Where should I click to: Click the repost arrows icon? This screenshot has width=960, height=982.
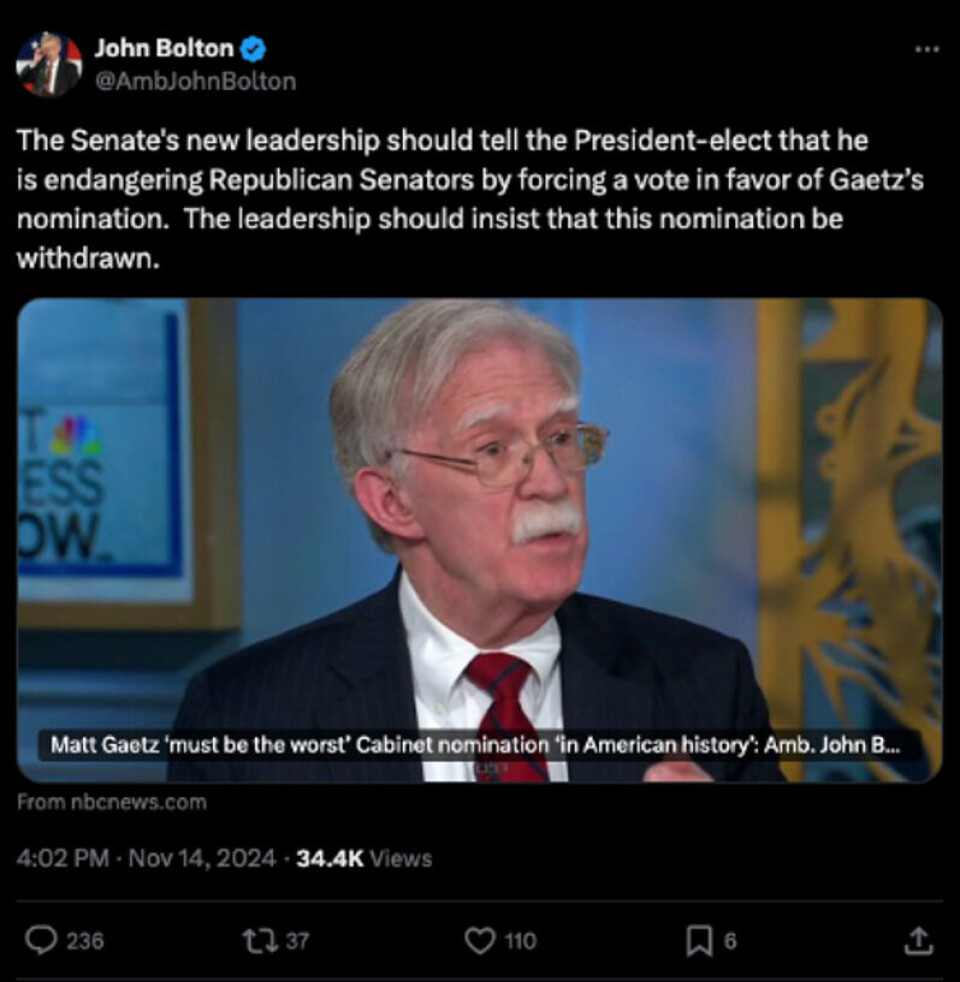[261, 941]
